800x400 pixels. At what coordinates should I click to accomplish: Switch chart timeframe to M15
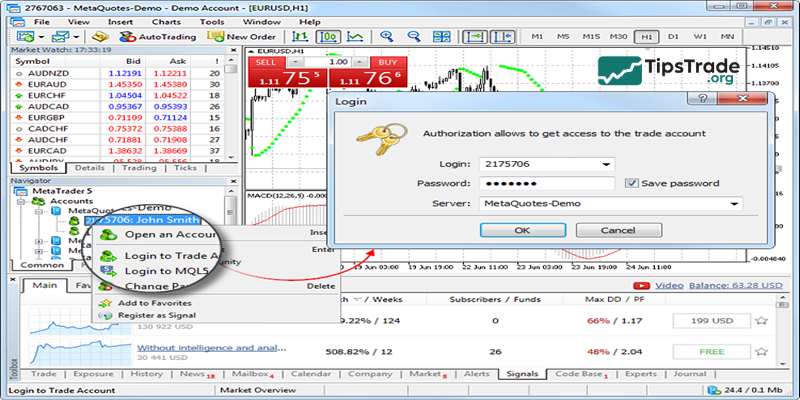point(591,37)
